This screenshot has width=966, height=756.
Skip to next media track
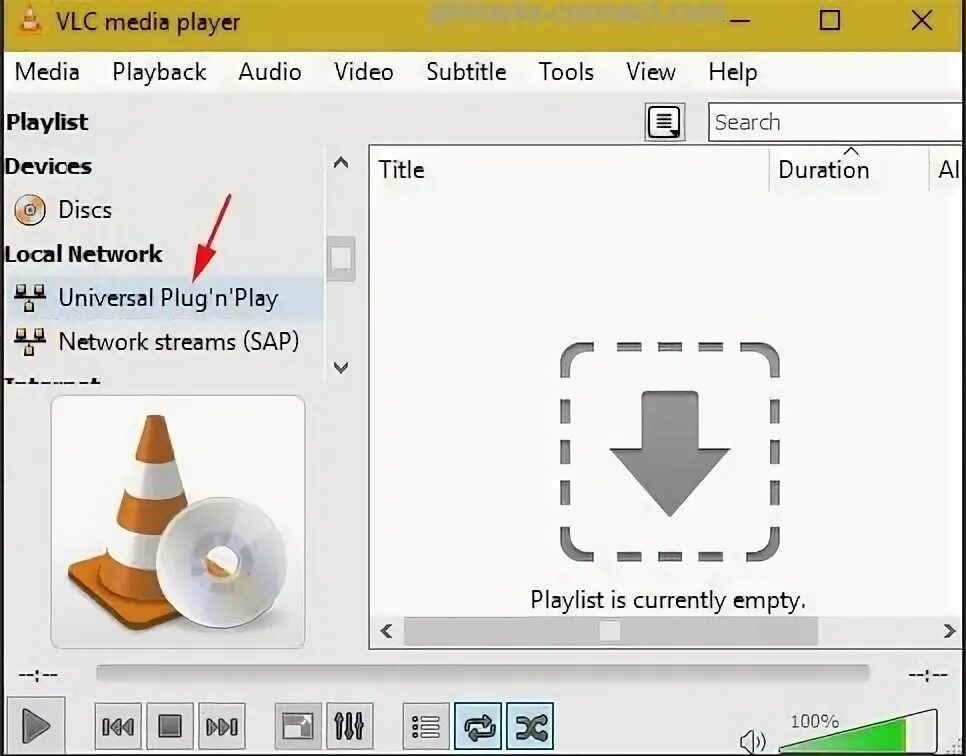click(x=222, y=726)
